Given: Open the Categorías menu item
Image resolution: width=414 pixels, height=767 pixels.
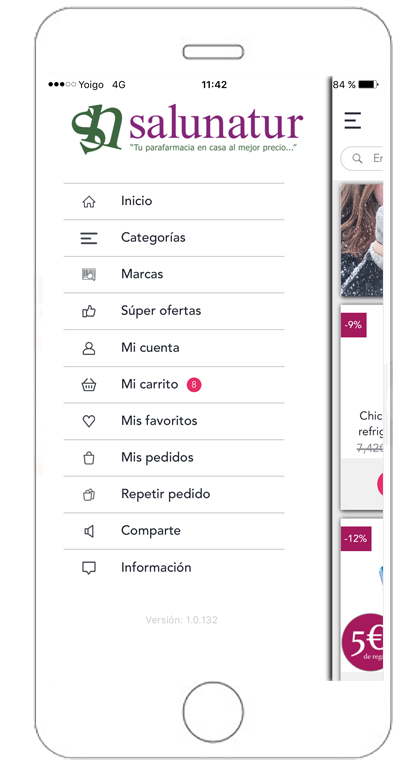Looking at the screenshot, I should (174, 238).
